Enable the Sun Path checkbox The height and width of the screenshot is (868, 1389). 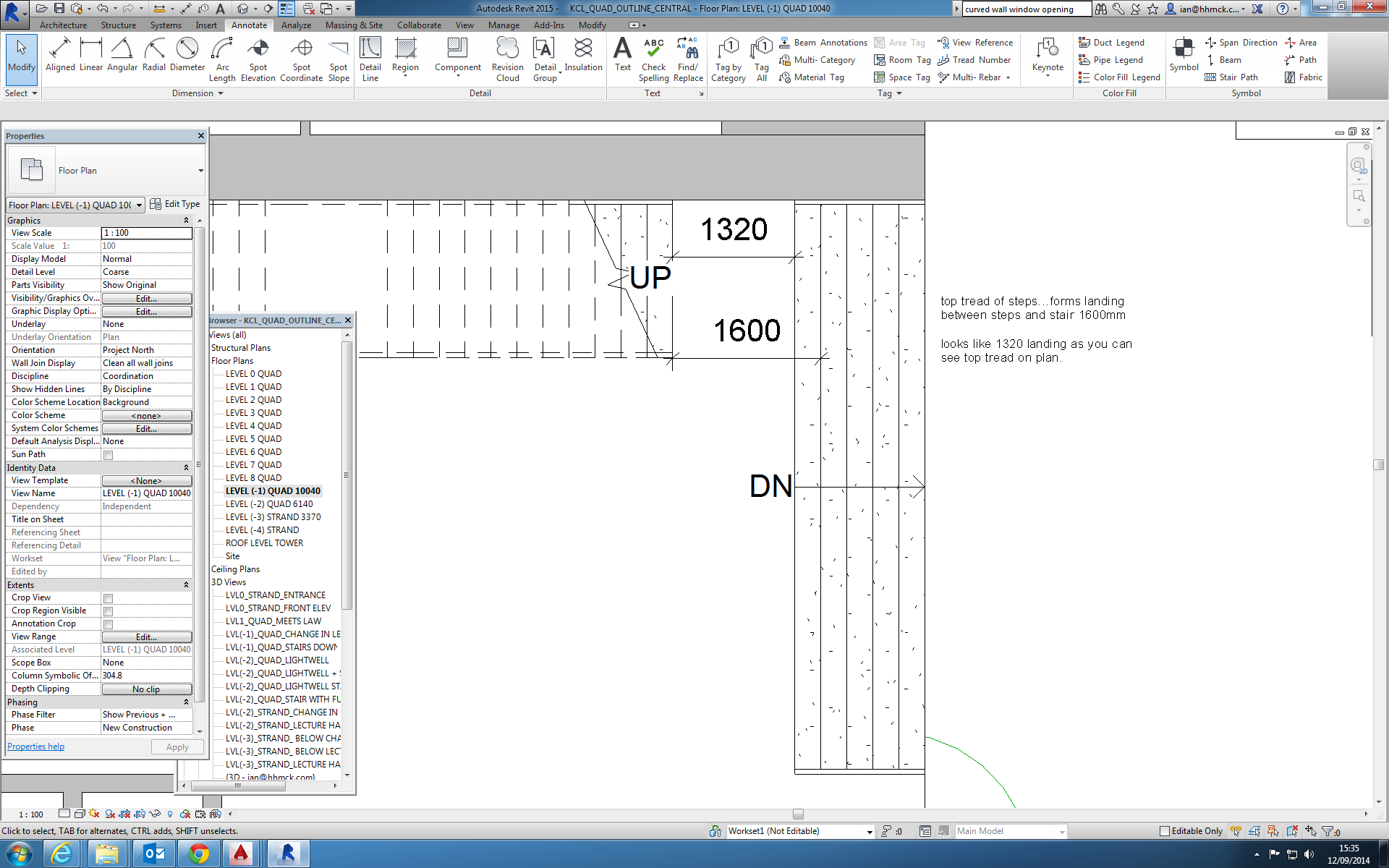click(x=108, y=455)
